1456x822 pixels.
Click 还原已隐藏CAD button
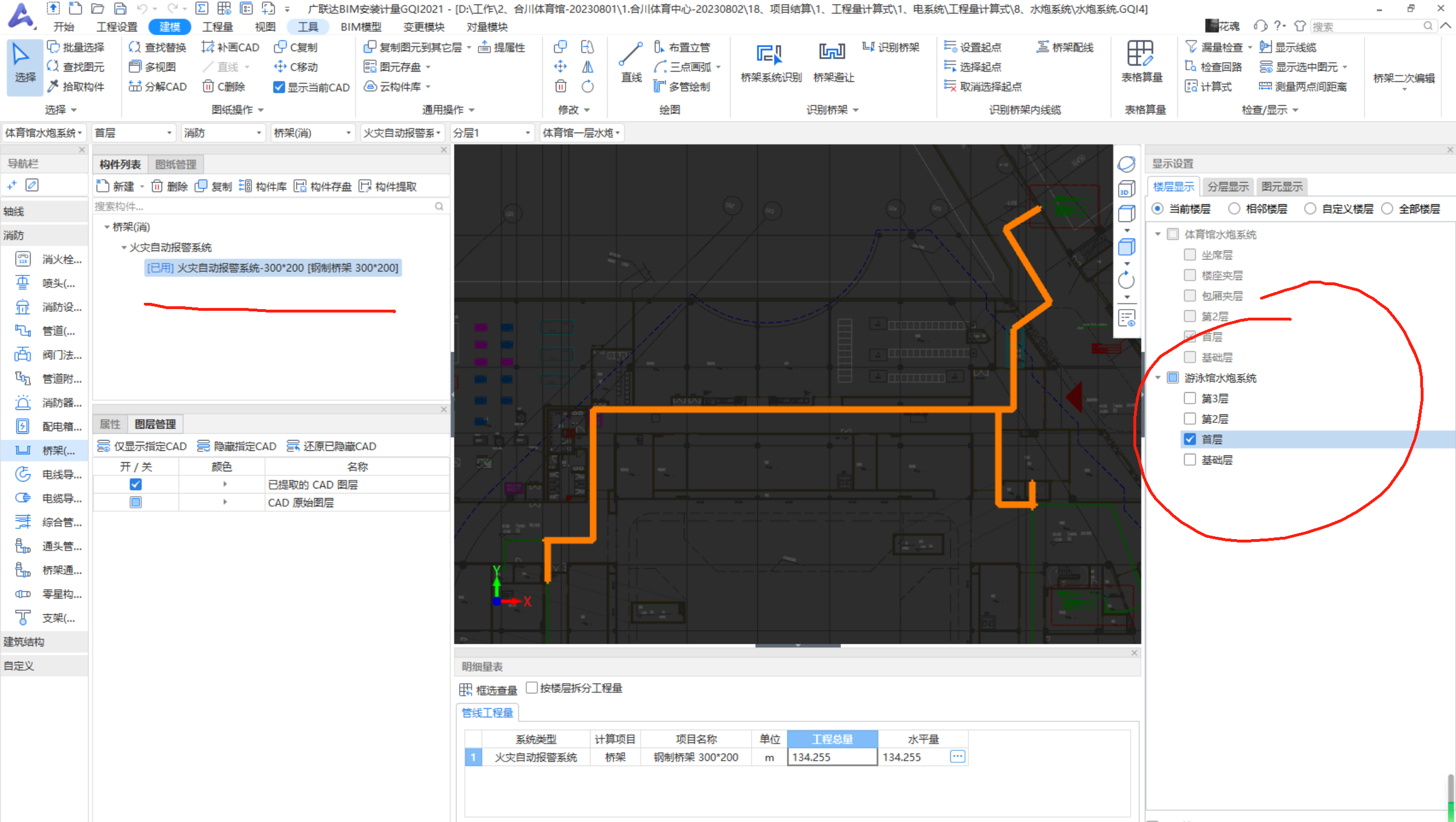point(331,446)
